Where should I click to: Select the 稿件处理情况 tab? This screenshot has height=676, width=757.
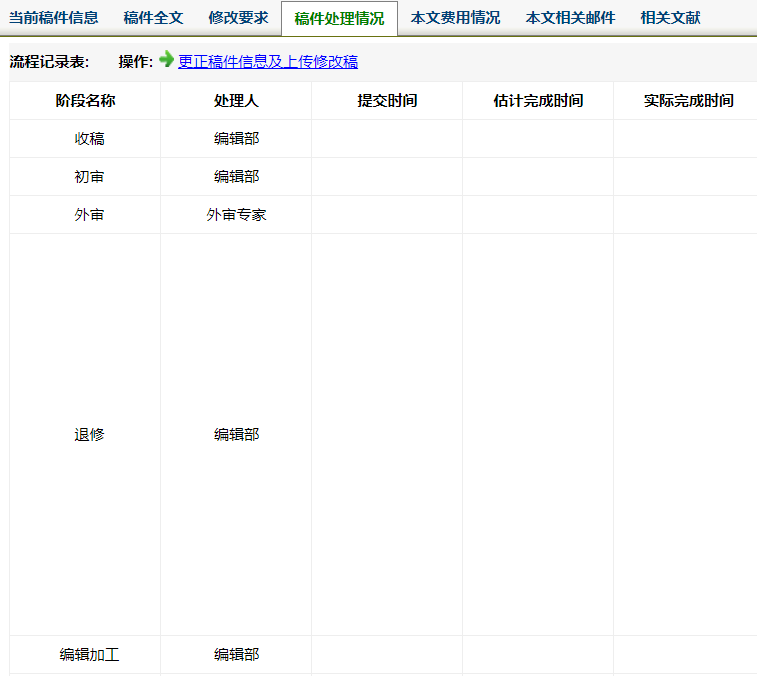[339, 19]
